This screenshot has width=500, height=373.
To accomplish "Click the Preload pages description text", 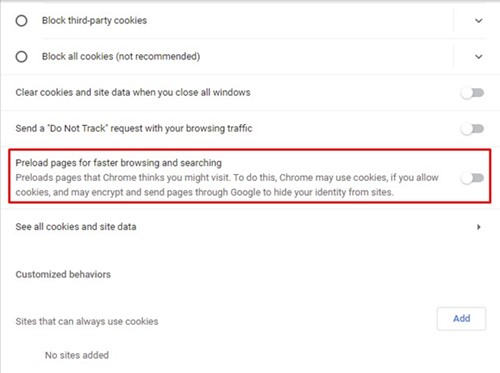I will [227, 185].
